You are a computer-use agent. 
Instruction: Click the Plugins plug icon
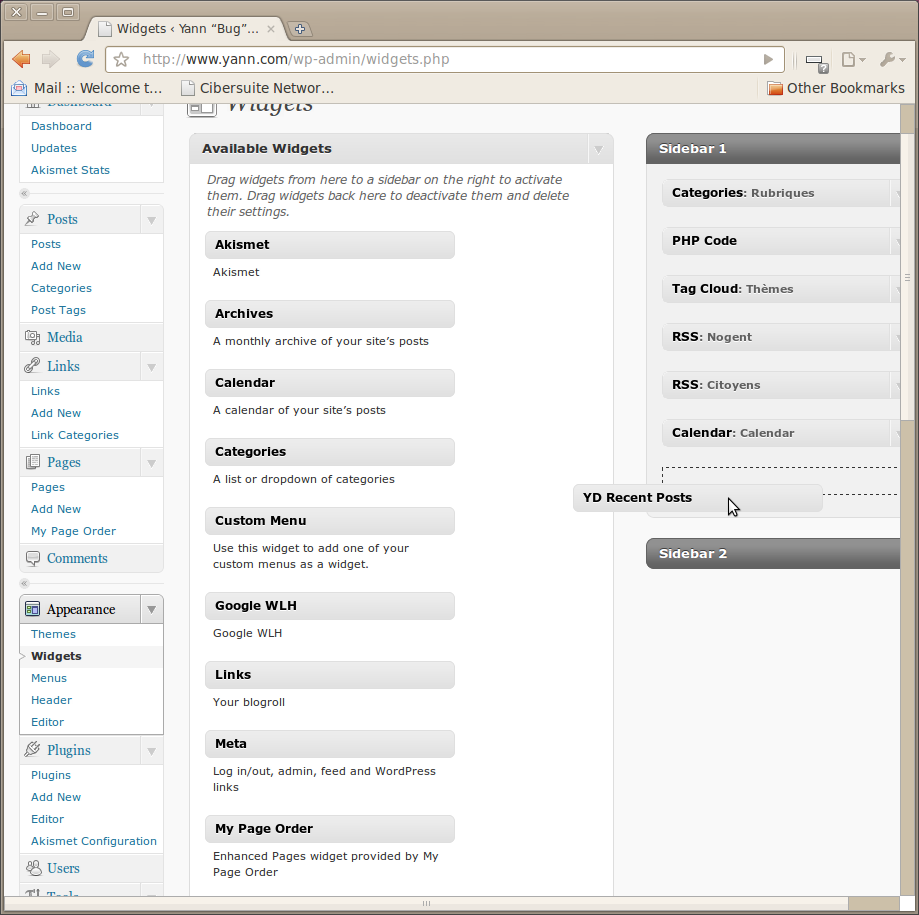pyautogui.click(x=32, y=750)
